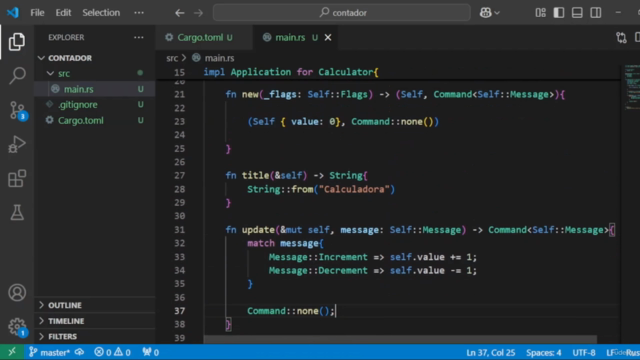640x360 pixels.
Task: Click the horizontal editor scrollbar
Action: [x=400, y=340]
